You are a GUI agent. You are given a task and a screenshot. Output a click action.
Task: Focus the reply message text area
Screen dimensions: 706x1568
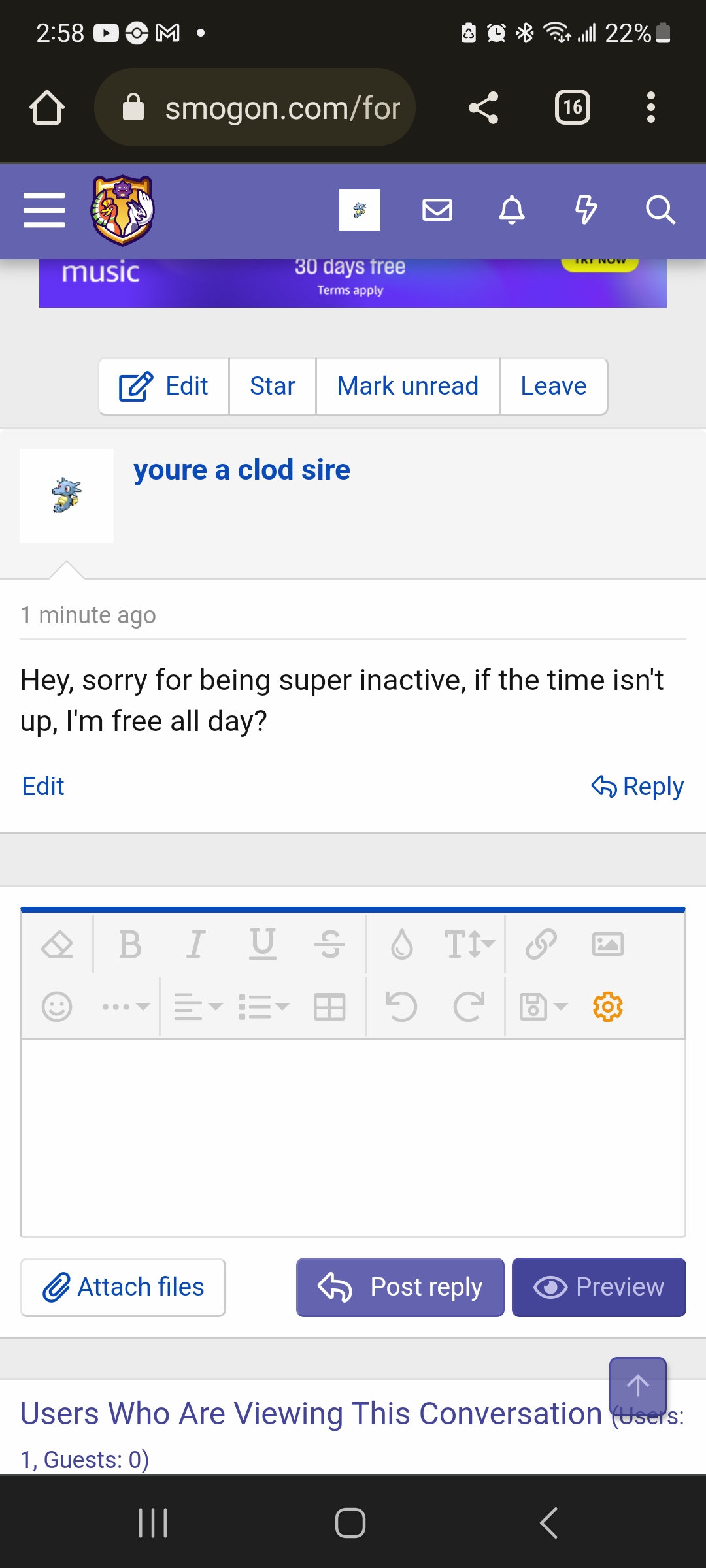[353, 1137]
